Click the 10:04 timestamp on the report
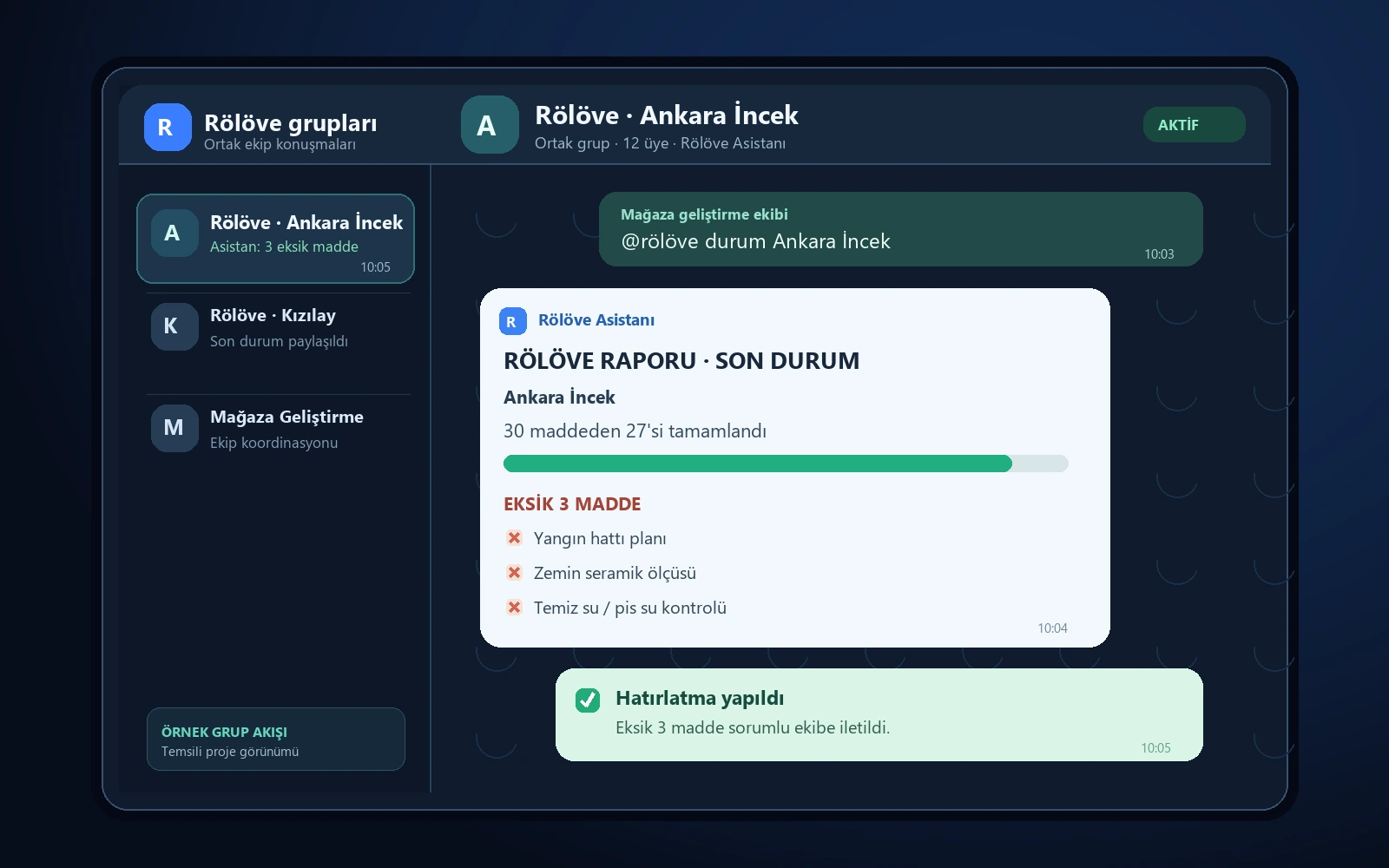 (x=1052, y=628)
